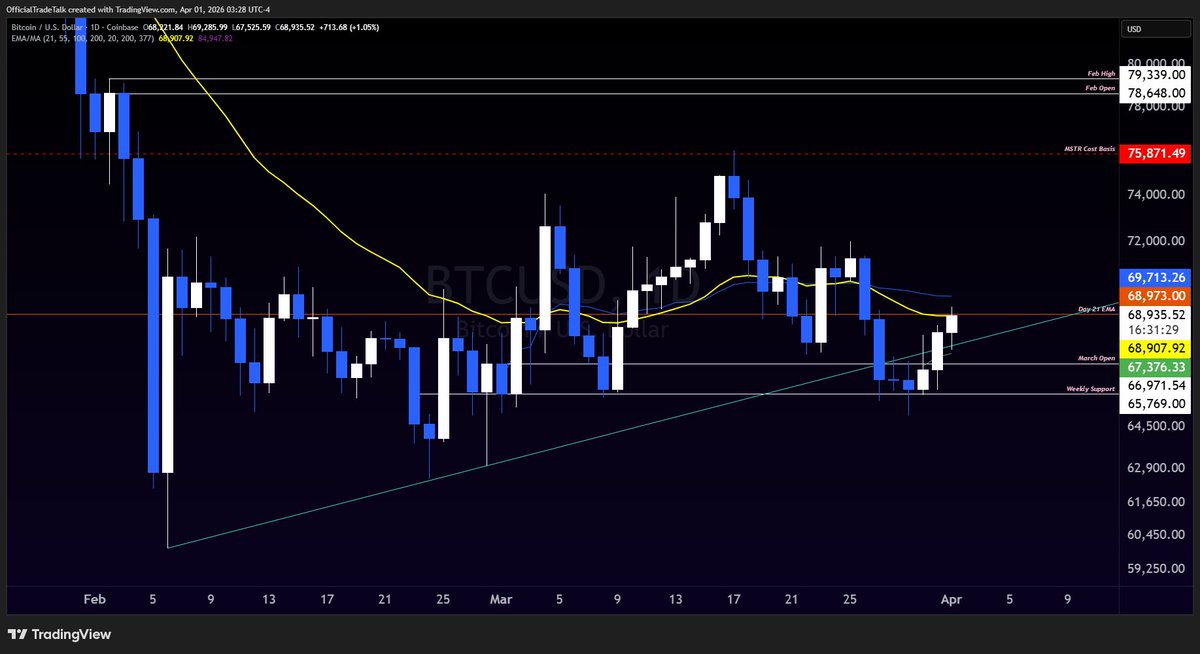Click the countdown timer 16:31:29
This screenshot has height=654, width=1200.
[1156, 330]
